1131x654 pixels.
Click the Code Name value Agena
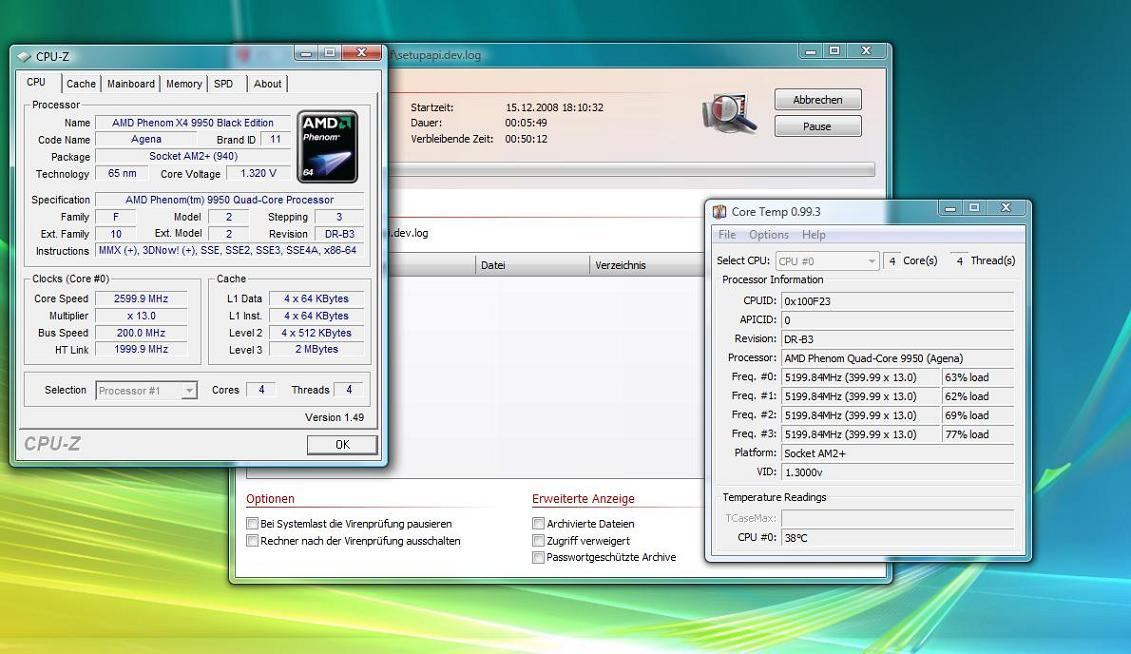pos(146,139)
